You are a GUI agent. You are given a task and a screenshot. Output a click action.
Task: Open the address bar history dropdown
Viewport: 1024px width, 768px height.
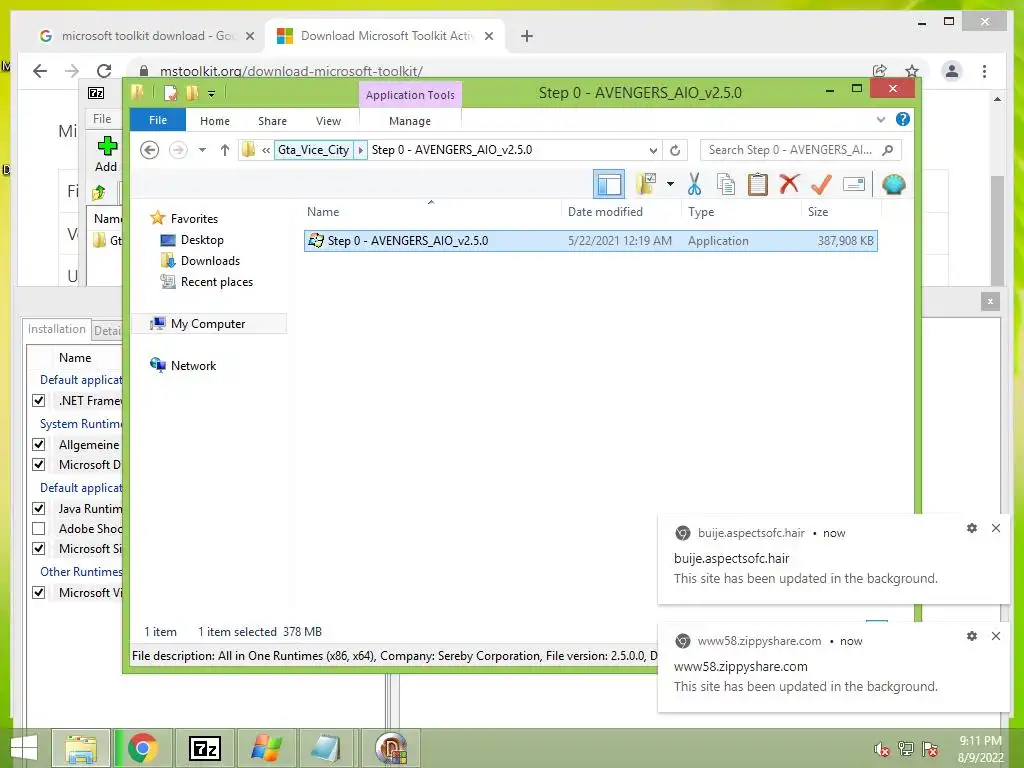click(x=653, y=150)
